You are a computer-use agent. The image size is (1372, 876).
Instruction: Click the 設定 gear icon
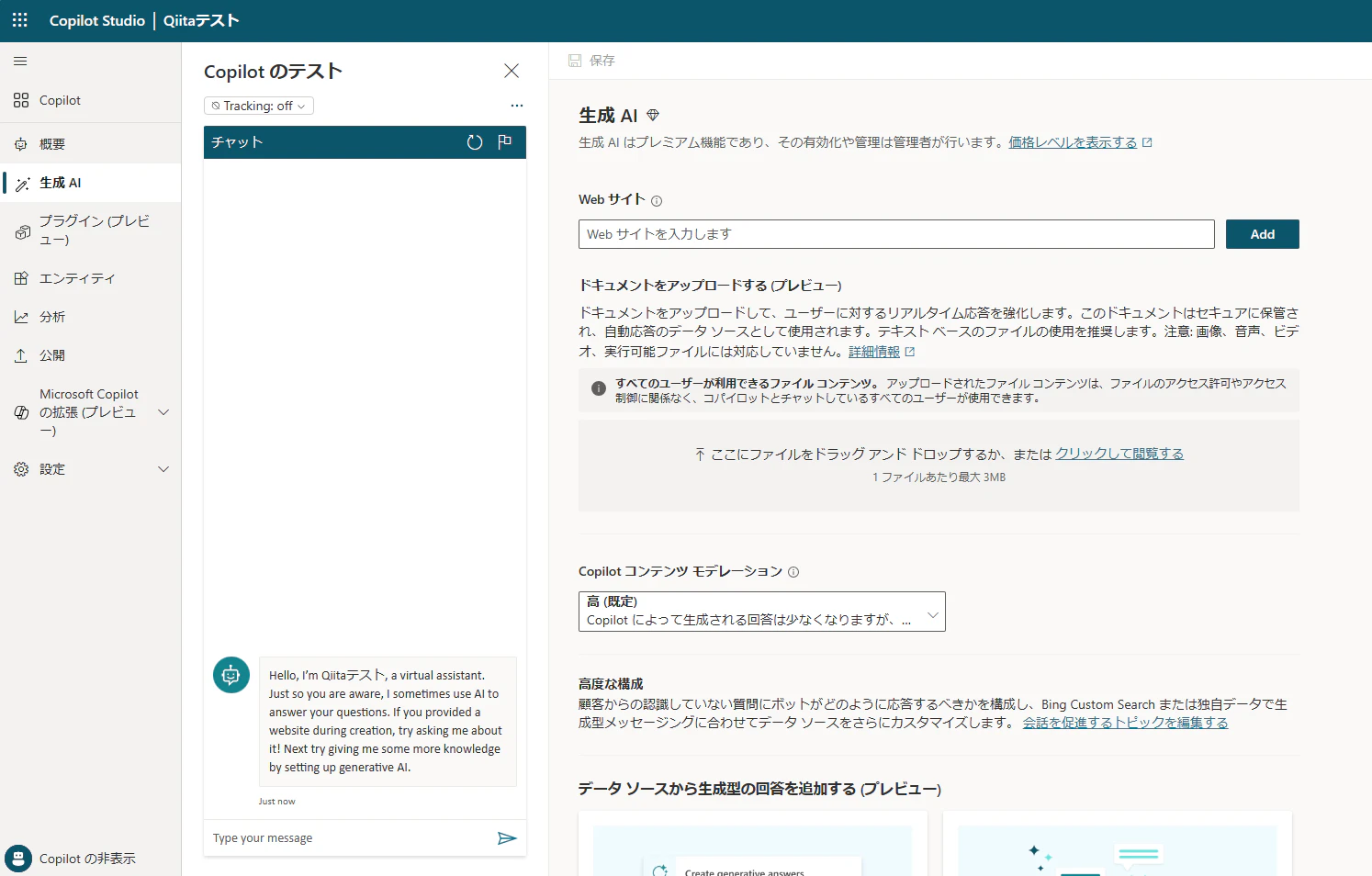[x=21, y=469]
